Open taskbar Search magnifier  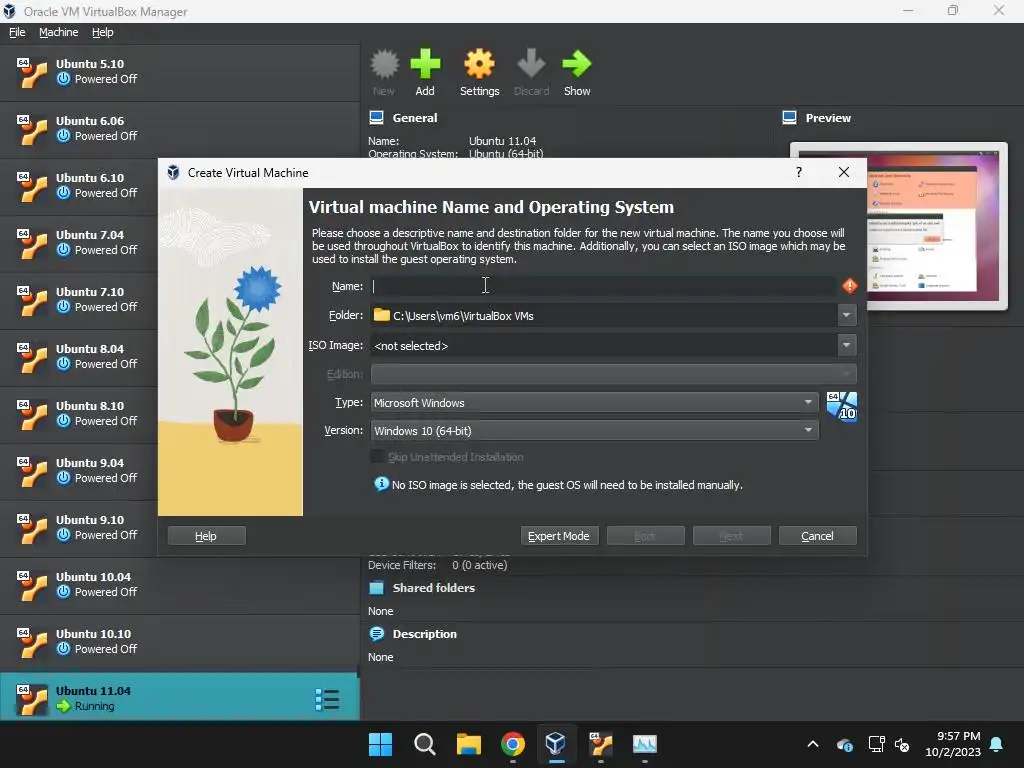coord(424,744)
